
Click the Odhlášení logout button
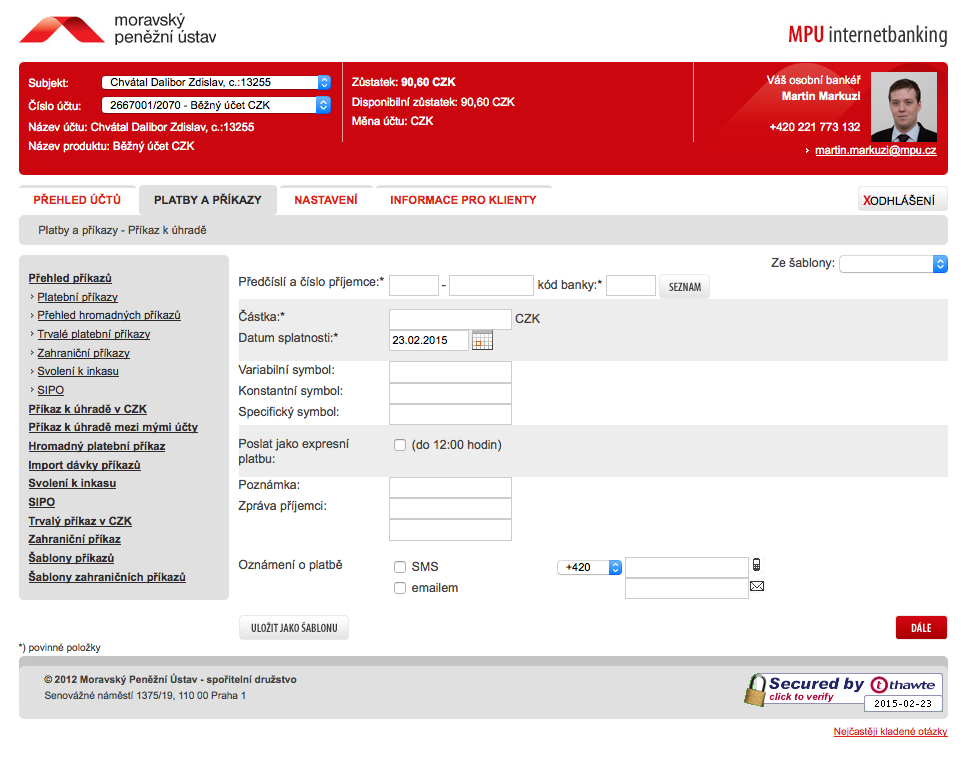pos(902,200)
